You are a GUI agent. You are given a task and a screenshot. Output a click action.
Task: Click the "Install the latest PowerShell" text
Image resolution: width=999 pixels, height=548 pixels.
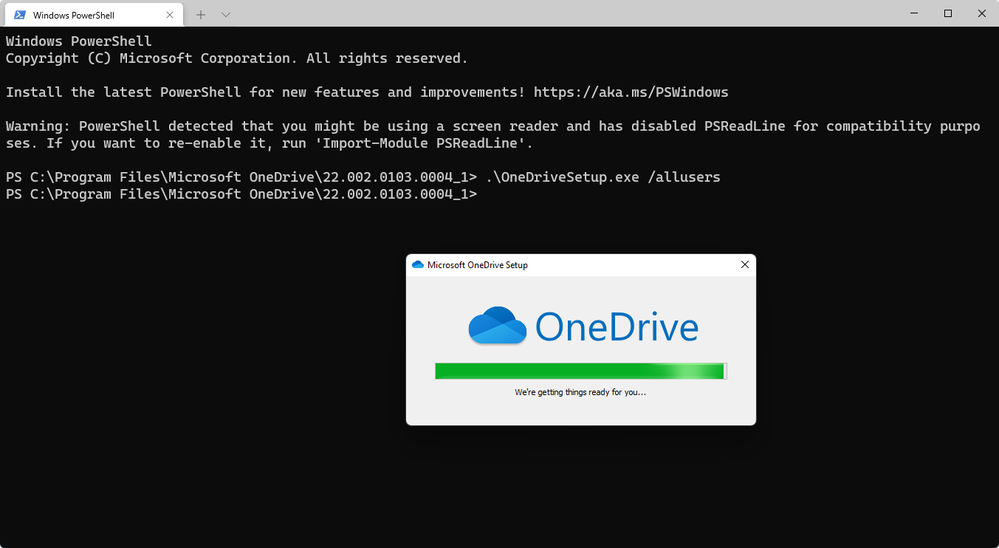[124, 92]
